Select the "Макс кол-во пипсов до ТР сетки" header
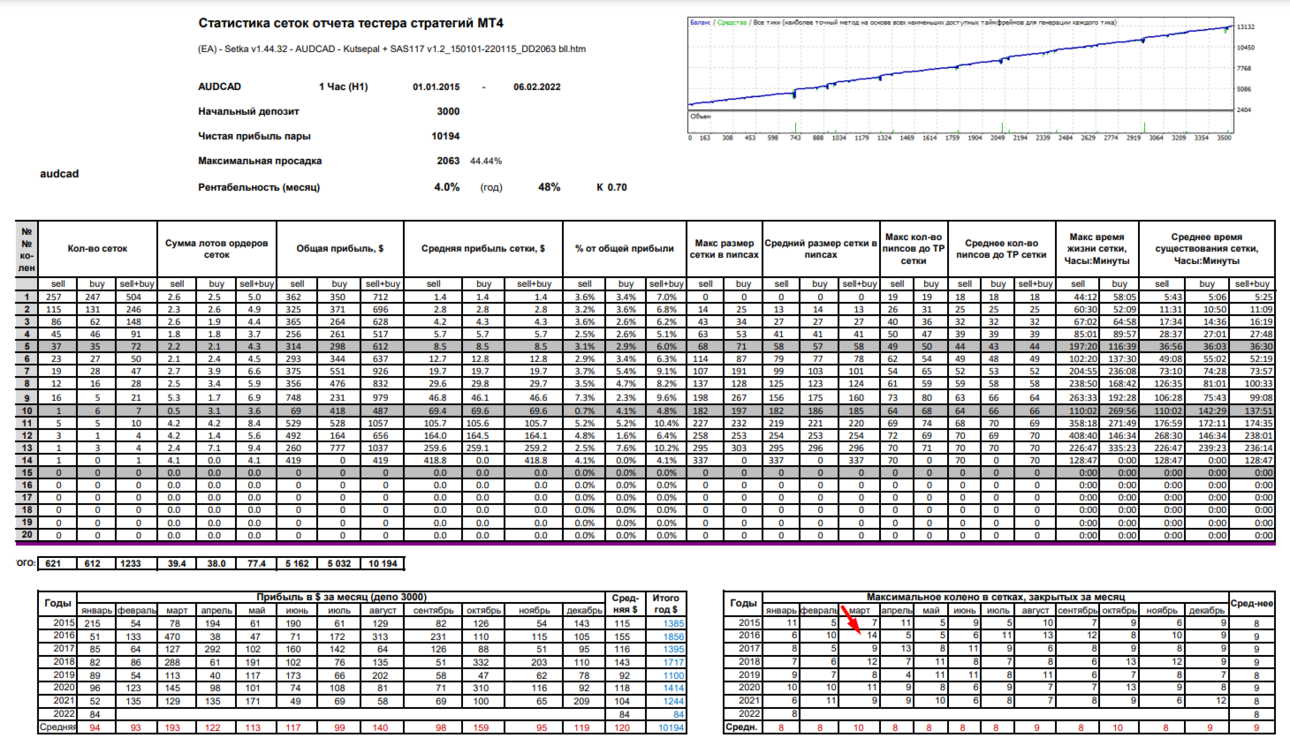 pos(913,248)
